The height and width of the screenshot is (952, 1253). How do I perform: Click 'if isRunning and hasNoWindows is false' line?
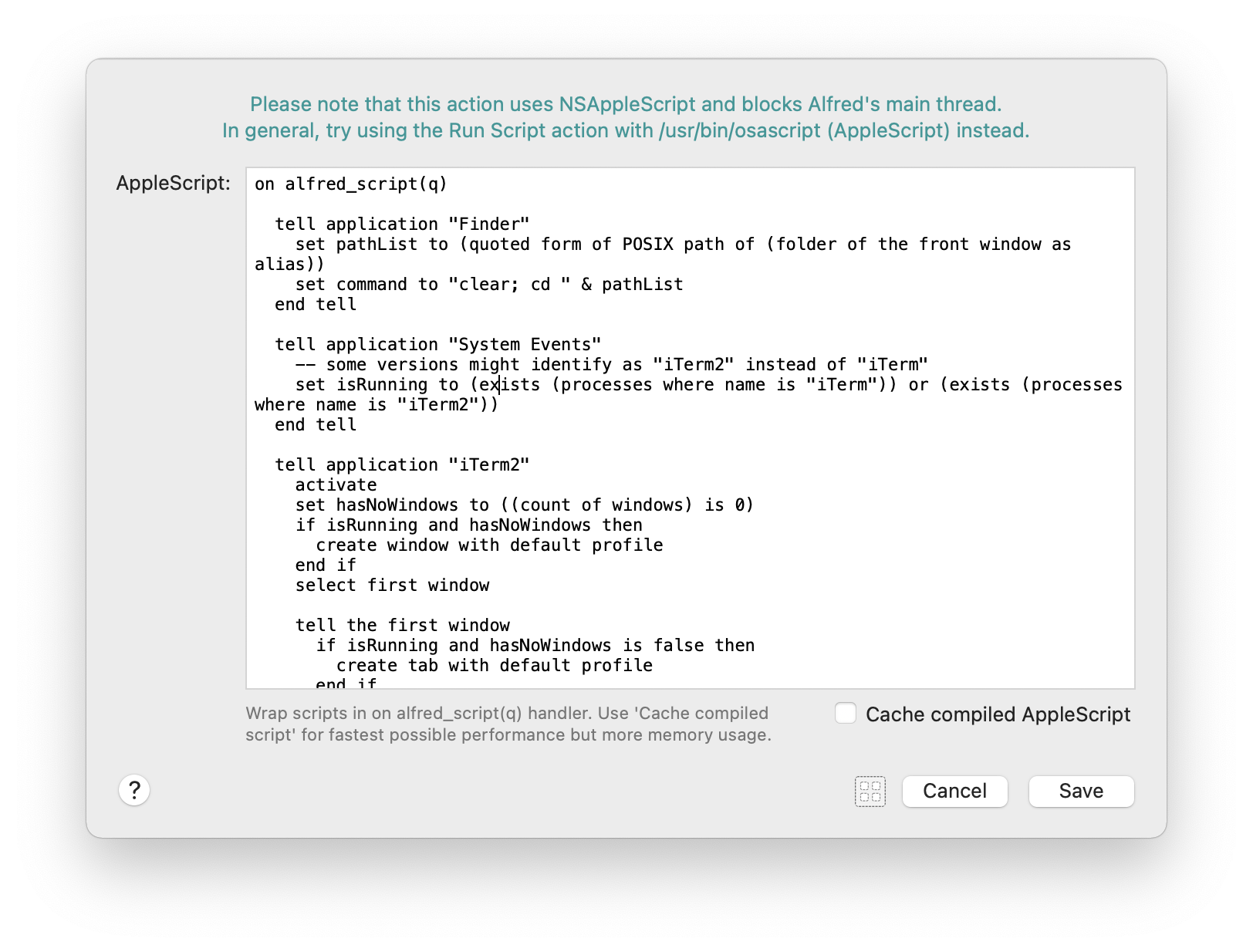[535, 645]
